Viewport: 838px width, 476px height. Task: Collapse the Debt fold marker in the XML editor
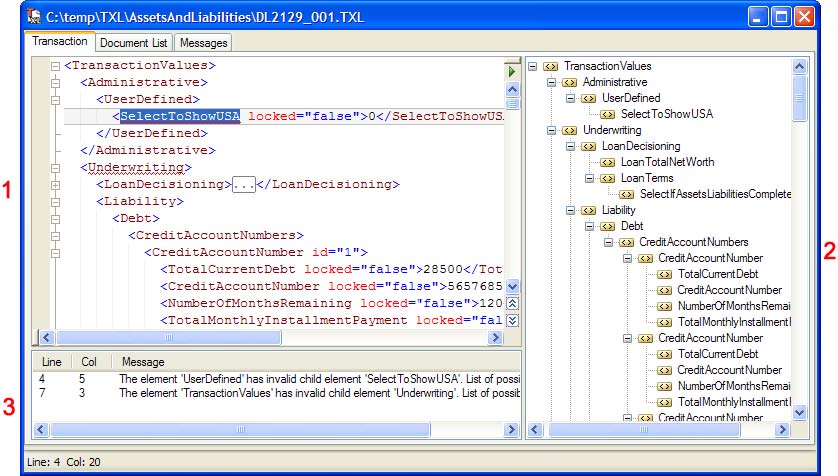click(x=55, y=220)
